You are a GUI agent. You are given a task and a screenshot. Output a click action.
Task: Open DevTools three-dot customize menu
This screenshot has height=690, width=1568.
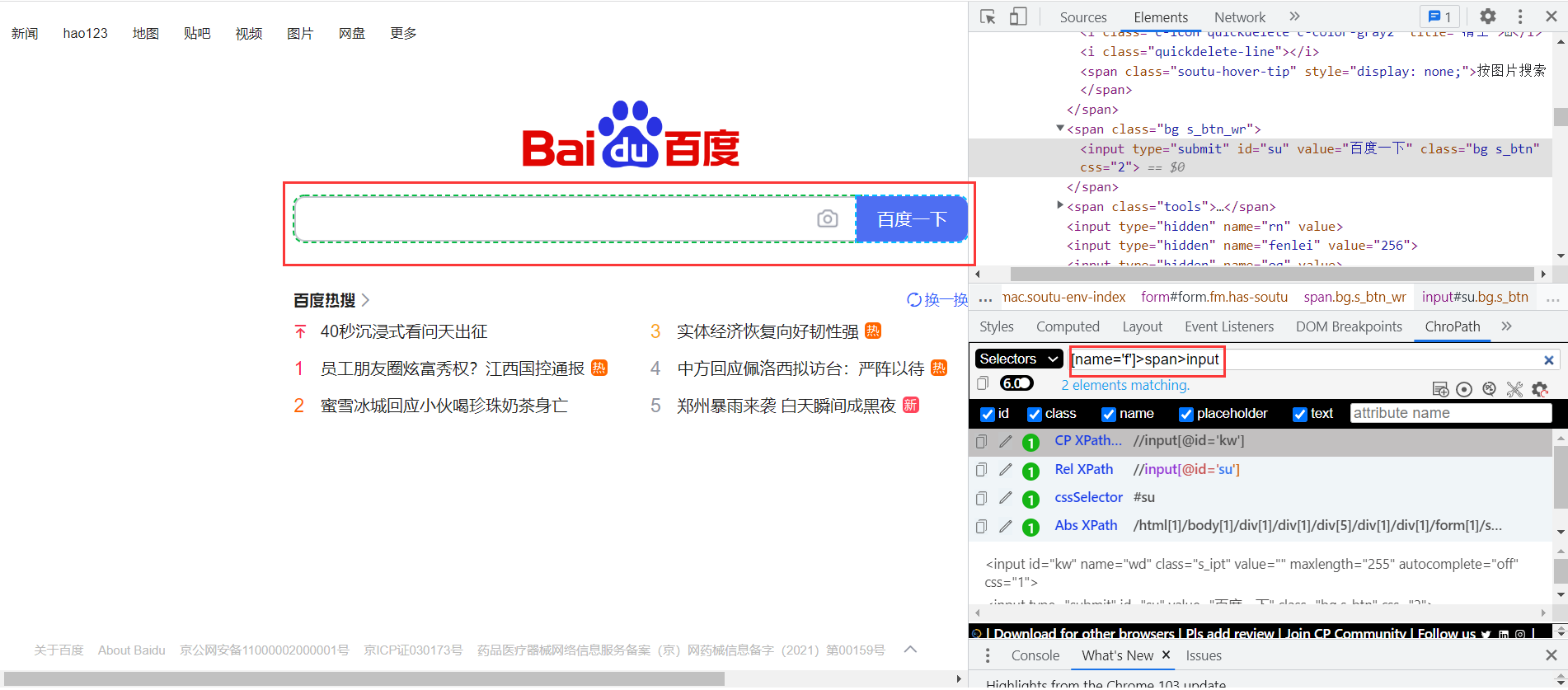[1520, 16]
